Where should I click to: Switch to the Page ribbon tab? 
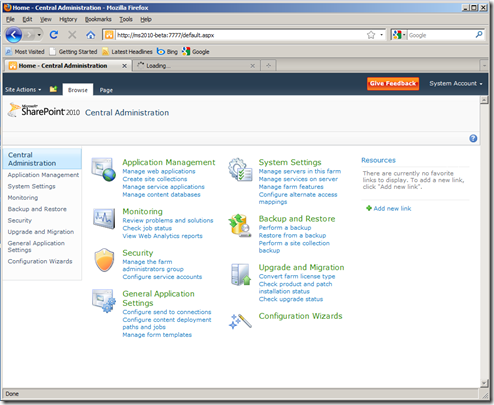pyautogui.click(x=106, y=90)
